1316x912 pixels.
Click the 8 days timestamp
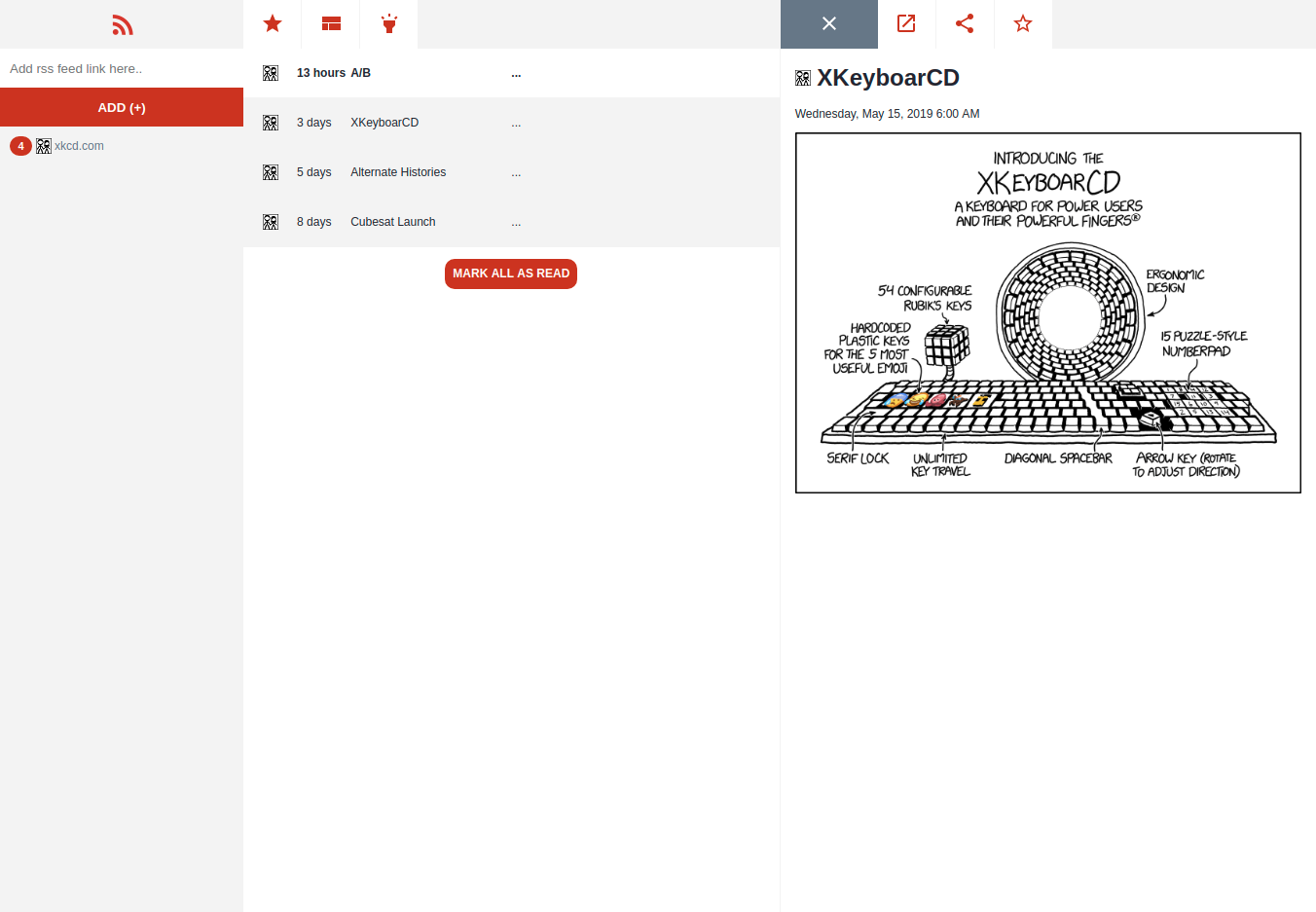pos(314,222)
